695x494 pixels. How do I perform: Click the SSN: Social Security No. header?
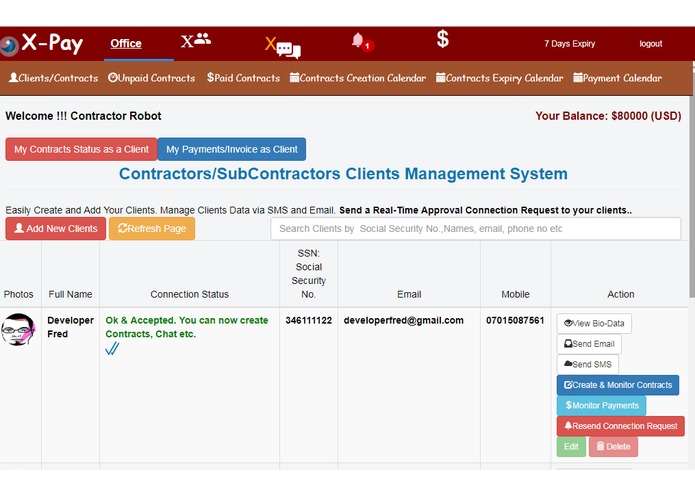pyautogui.click(x=308, y=274)
